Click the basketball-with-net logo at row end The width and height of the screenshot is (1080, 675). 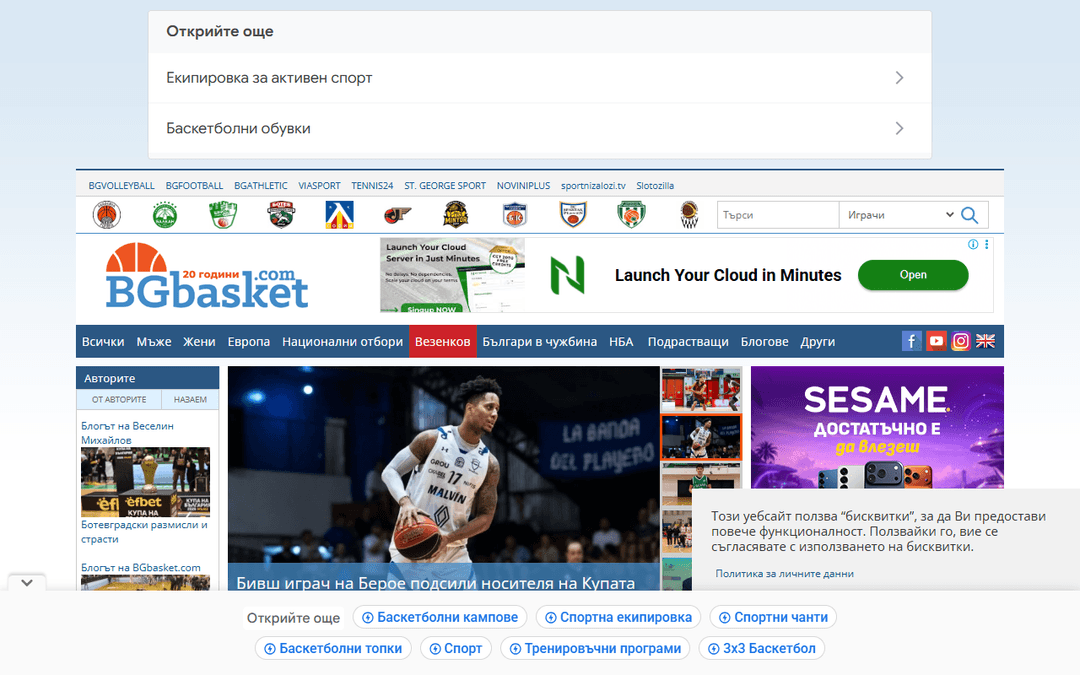[689, 215]
